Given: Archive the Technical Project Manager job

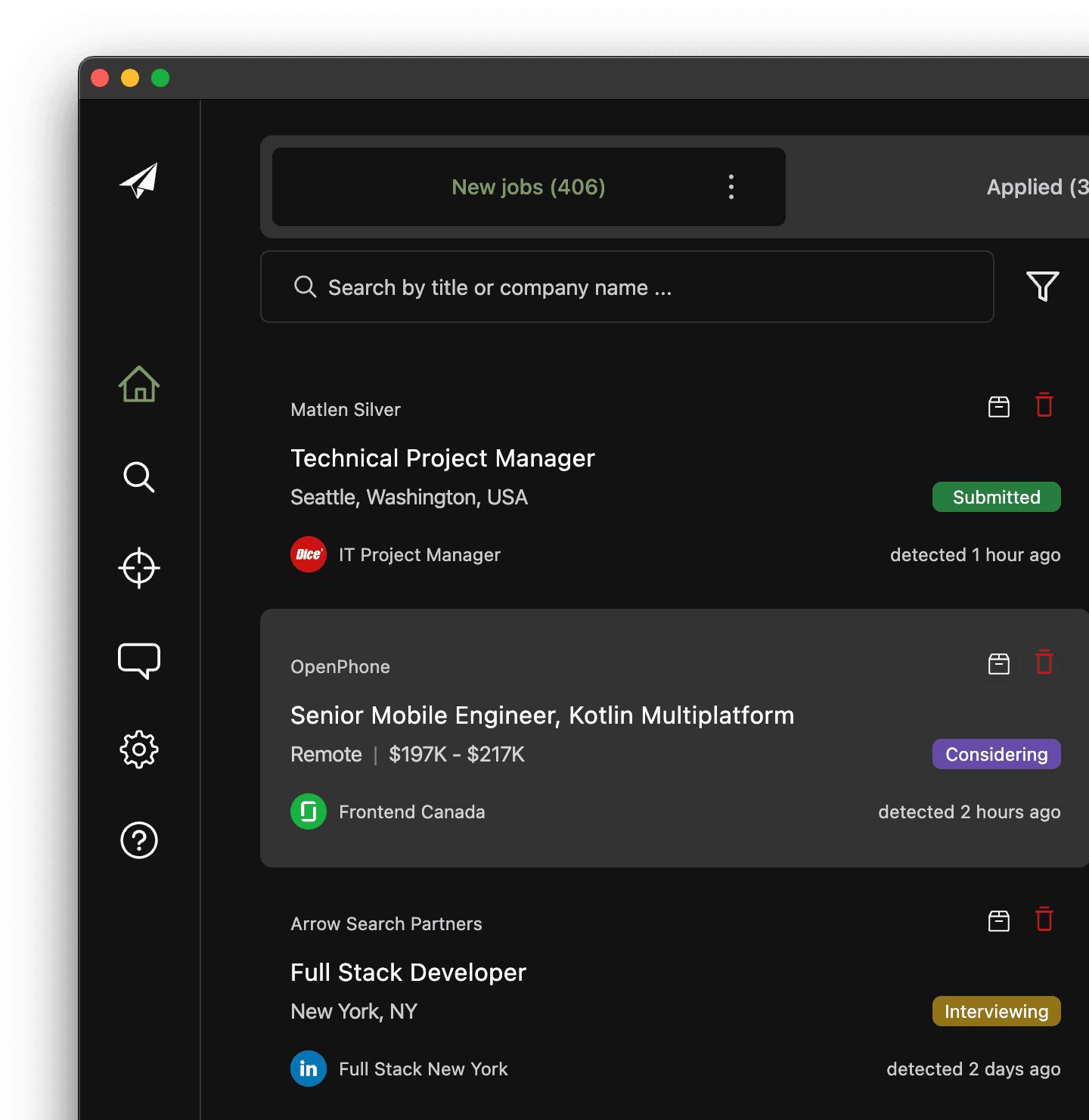Looking at the screenshot, I should tap(998, 406).
